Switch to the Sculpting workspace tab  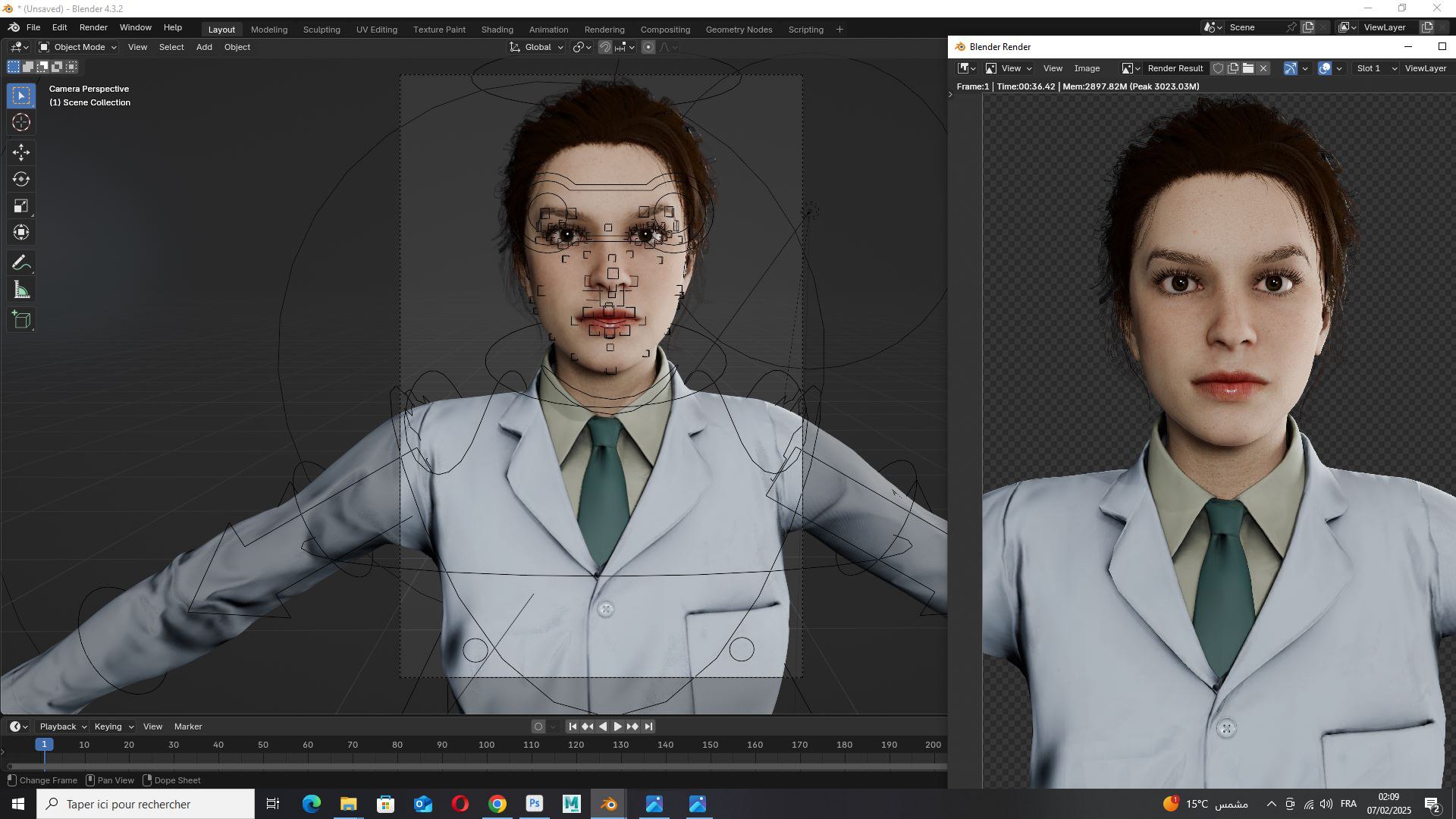click(322, 30)
